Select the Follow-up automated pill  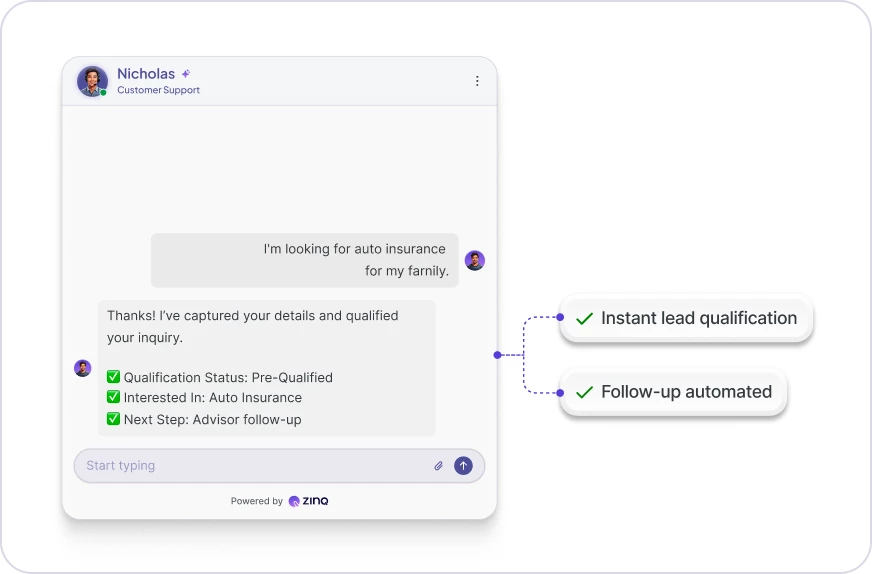(x=673, y=392)
